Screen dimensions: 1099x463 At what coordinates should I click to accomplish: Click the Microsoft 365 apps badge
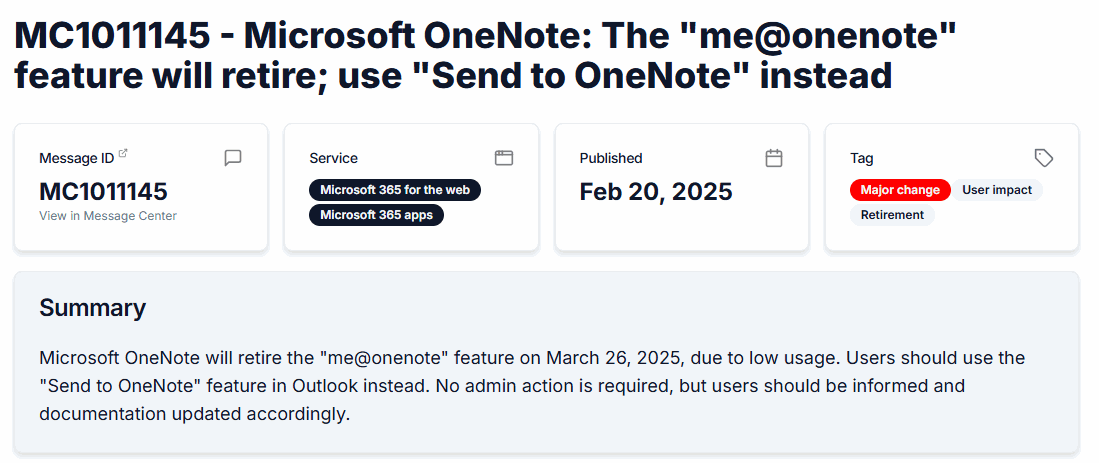376,214
